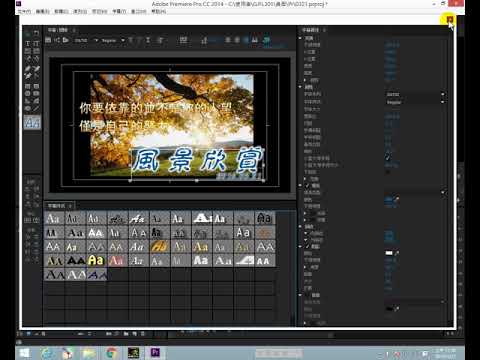The image size is (480, 360).
Task: Select the Vertical Type tool
Action: click(36, 43)
